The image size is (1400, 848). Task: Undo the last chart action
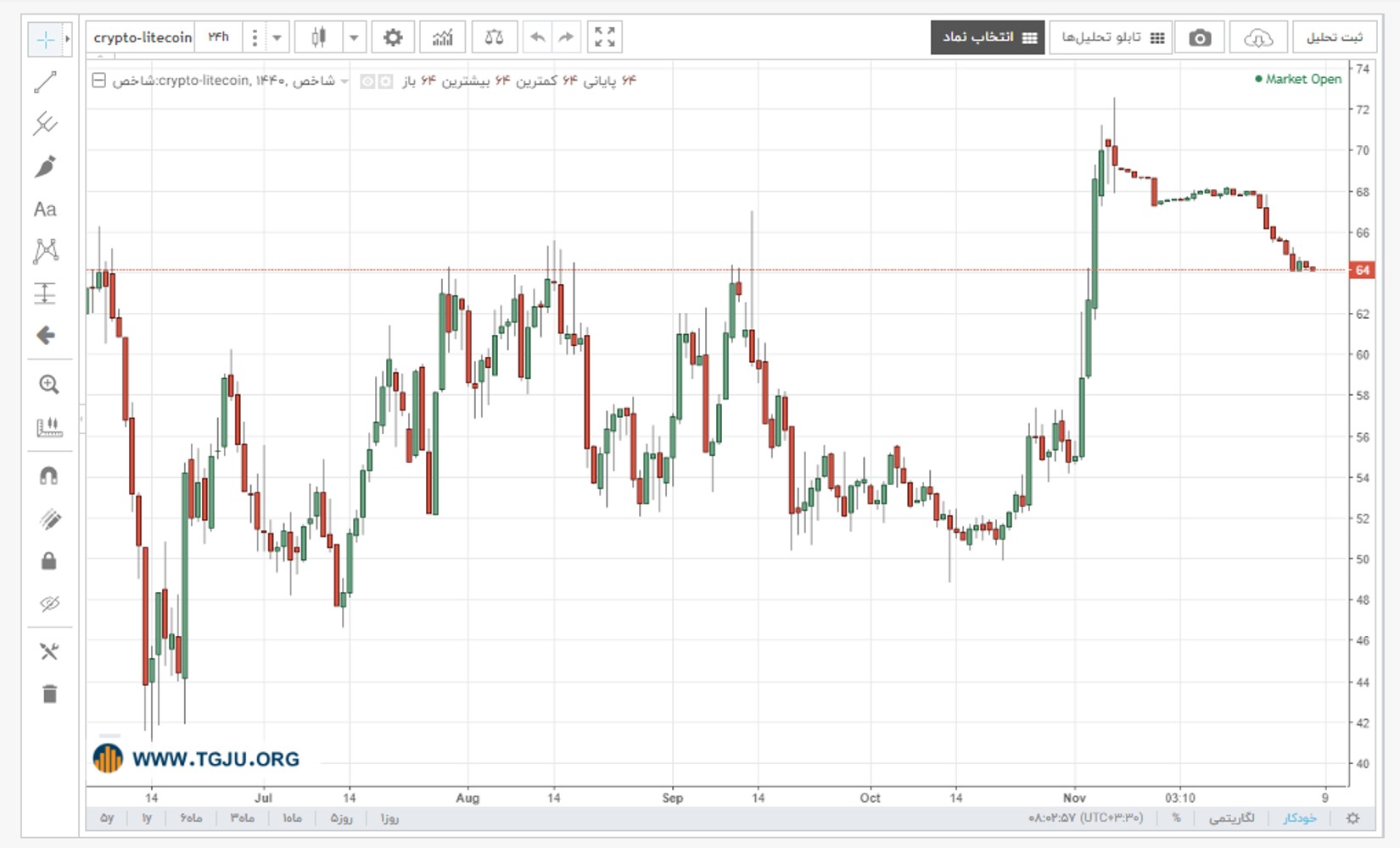tap(537, 37)
